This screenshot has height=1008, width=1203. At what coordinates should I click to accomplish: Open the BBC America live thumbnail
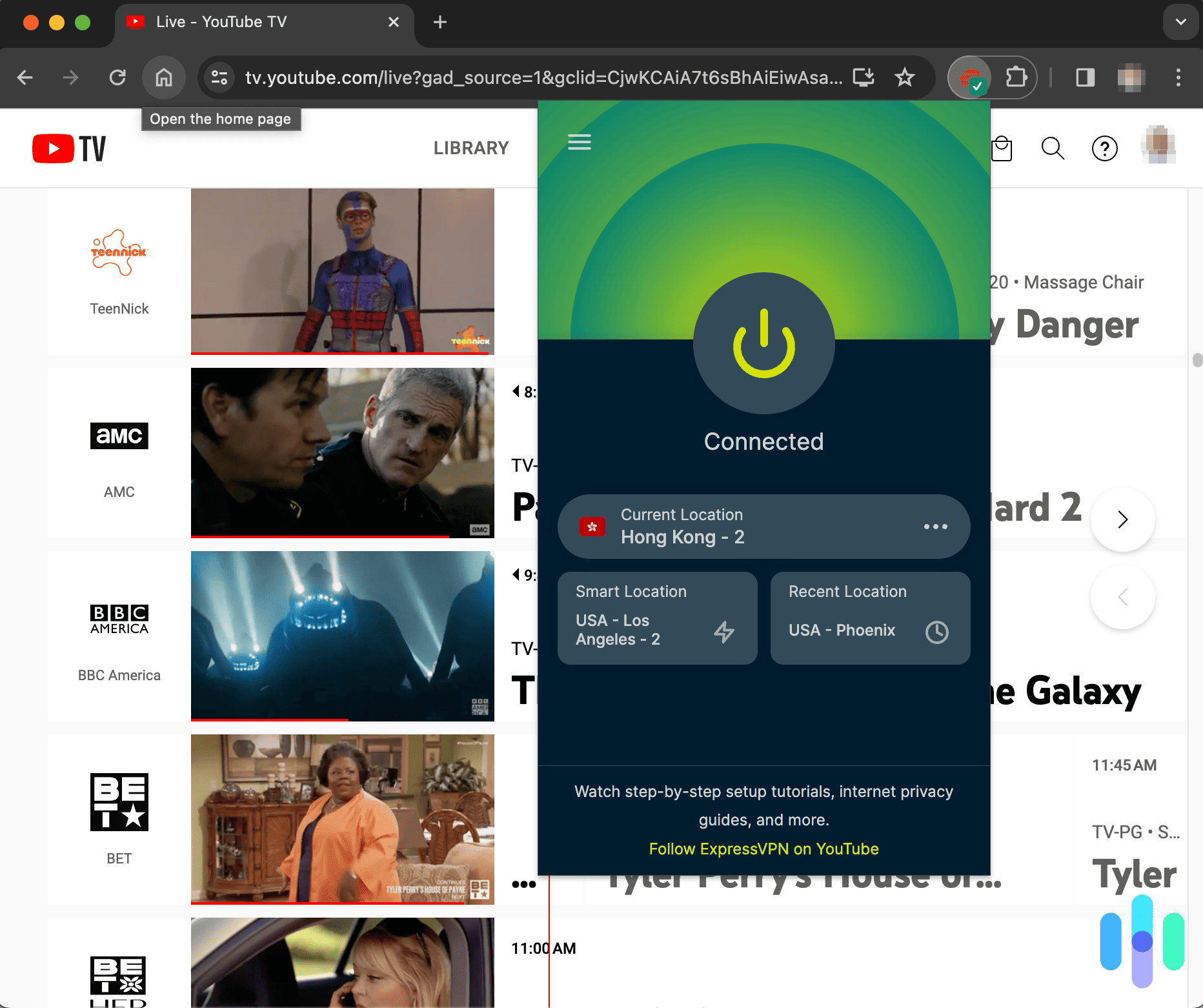(x=343, y=636)
